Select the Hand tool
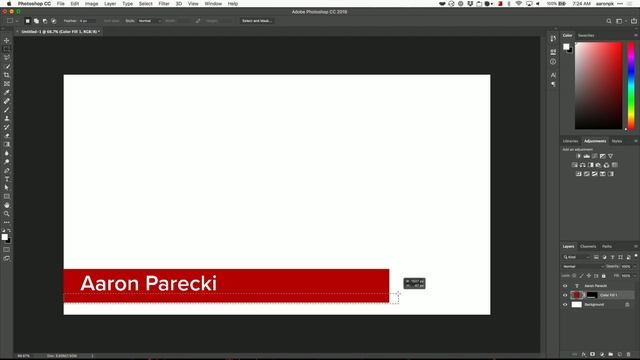 (x=7, y=205)
